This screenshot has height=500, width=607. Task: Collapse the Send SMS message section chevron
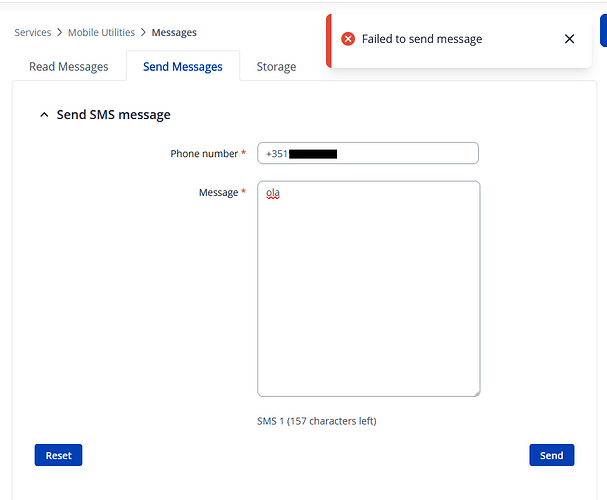(43, 115)
